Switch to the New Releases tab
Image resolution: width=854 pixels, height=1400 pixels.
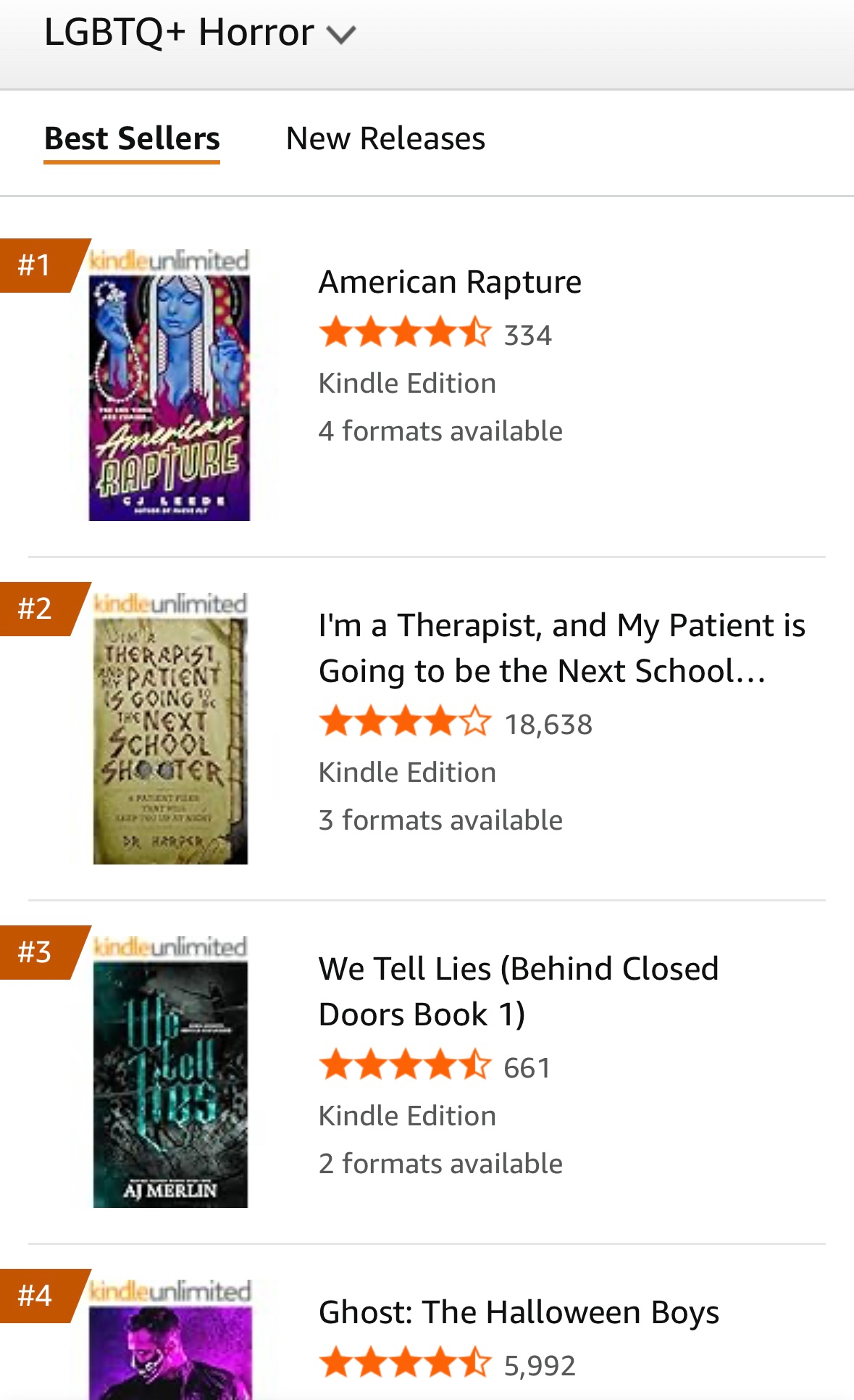(385, 138)
